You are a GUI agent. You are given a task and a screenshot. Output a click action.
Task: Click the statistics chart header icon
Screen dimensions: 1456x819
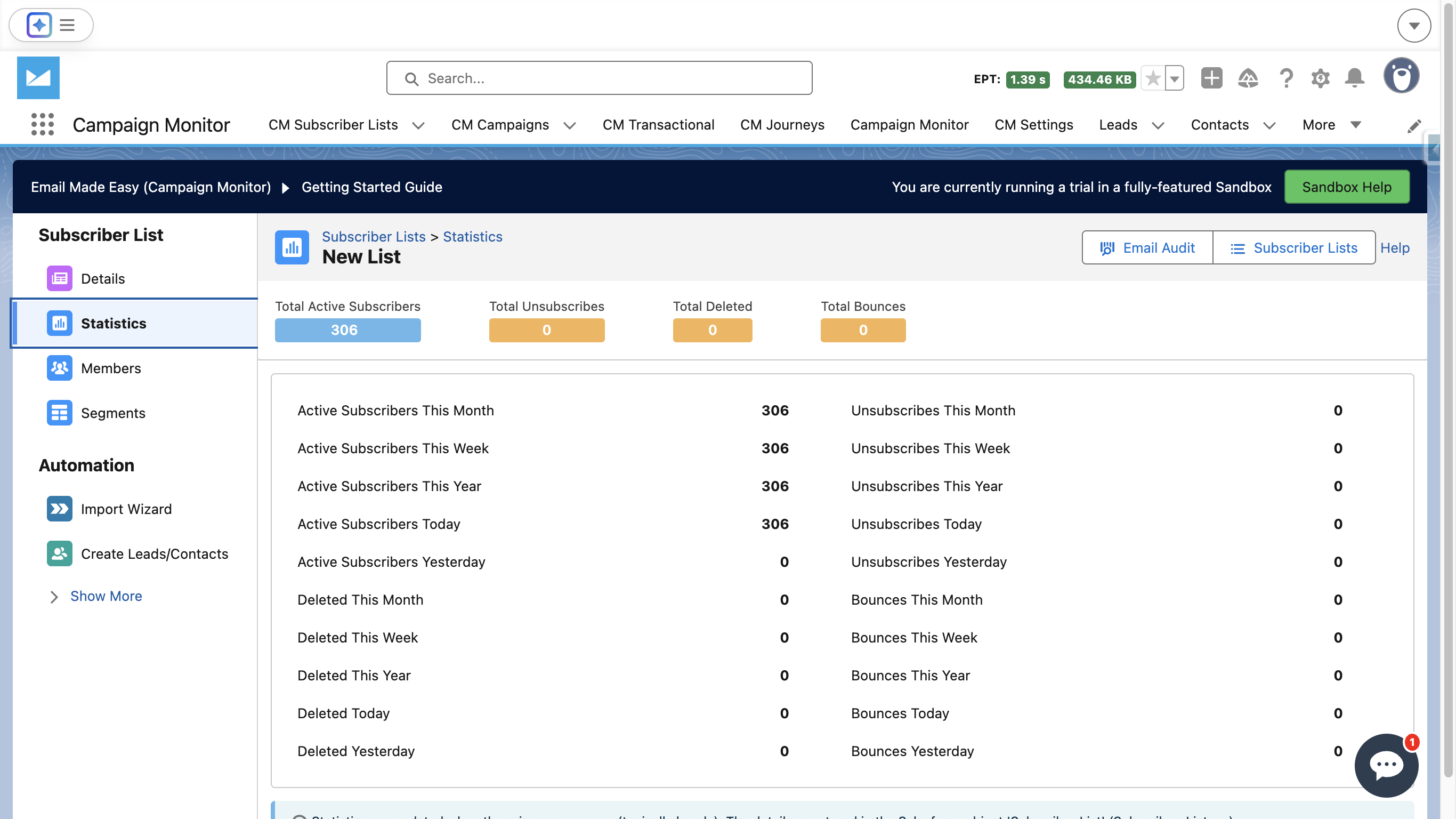coord(292,247)
